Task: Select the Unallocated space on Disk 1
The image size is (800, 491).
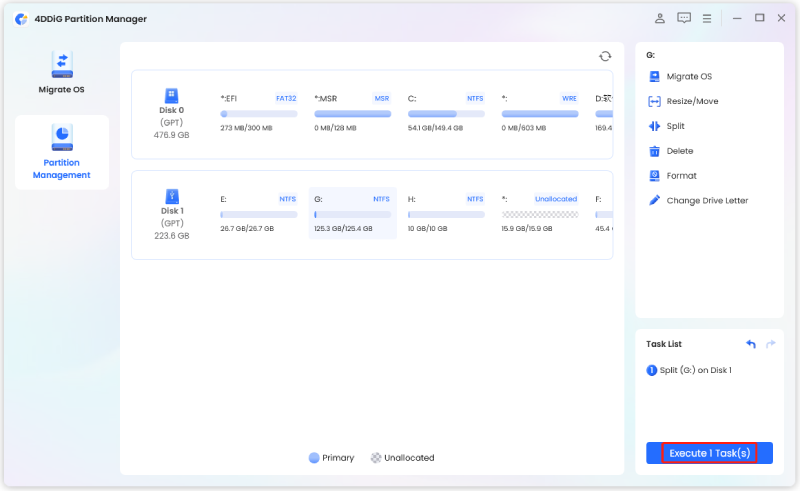Action: tap(540, 214)
